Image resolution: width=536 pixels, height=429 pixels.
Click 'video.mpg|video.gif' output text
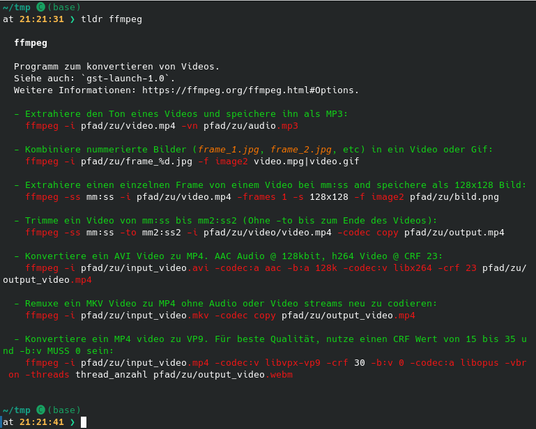coord(306,161)
